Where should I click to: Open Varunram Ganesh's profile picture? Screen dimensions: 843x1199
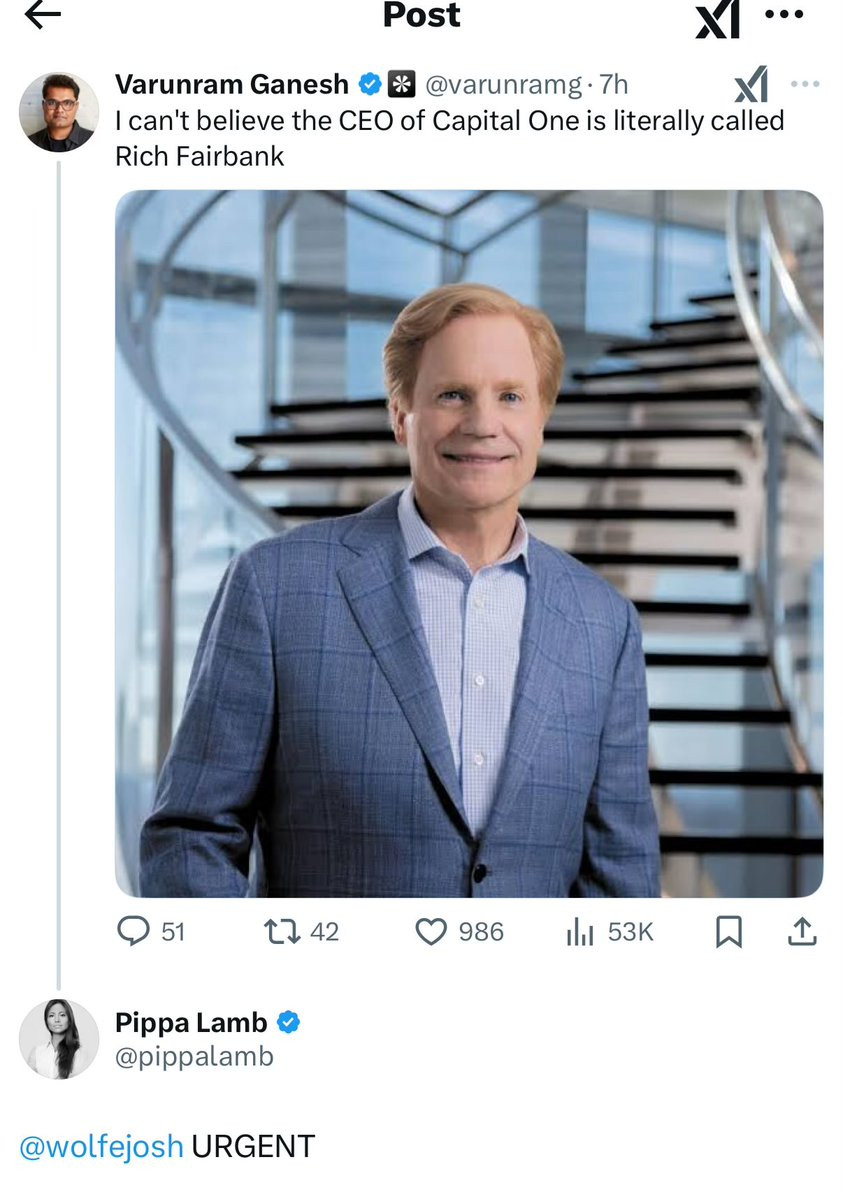point(59,112)
